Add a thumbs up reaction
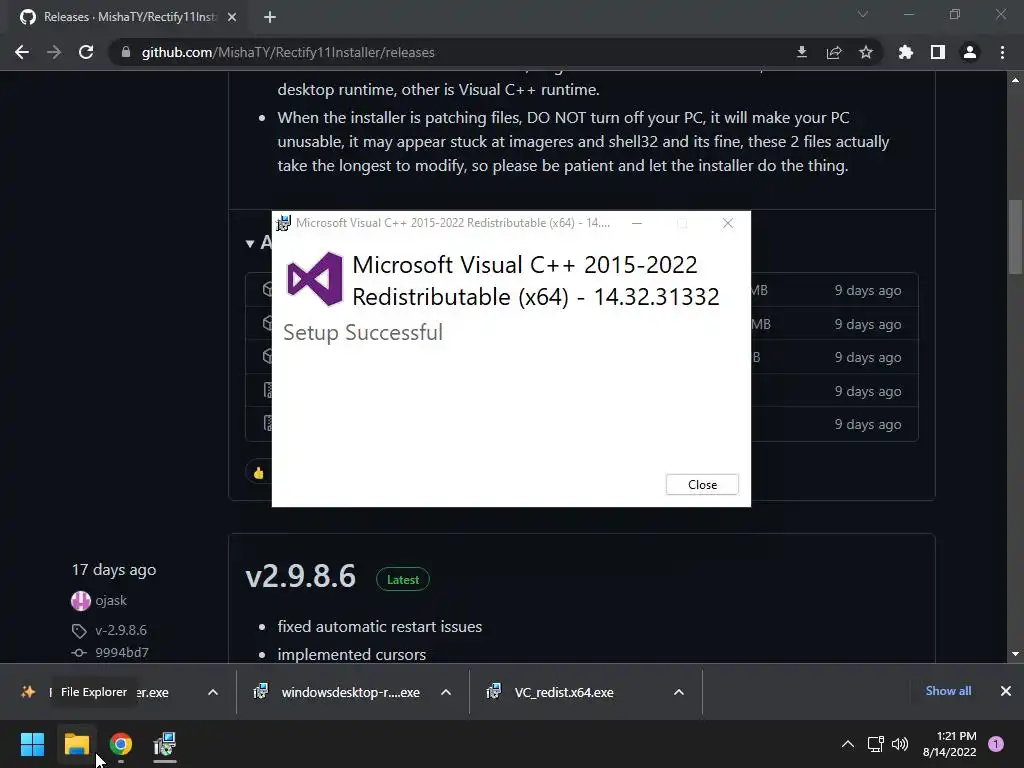1024x768 pixels. 259,473
